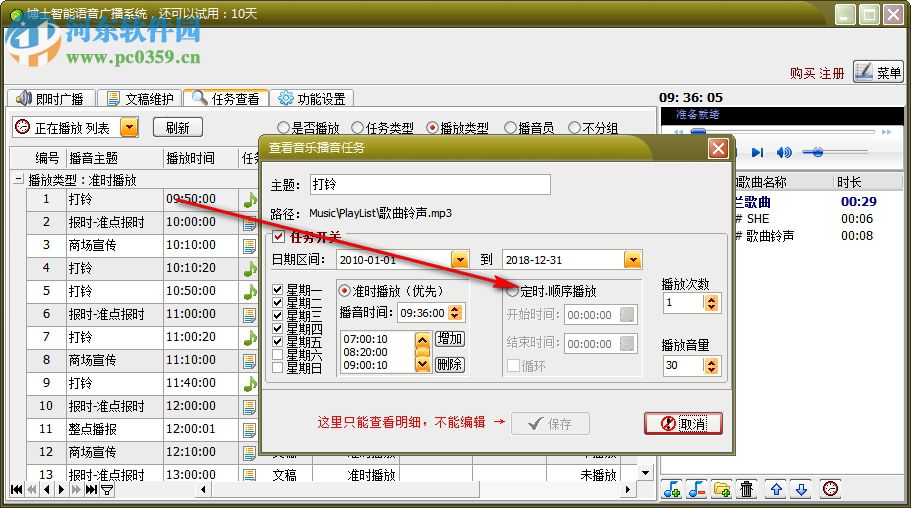The image size is (911, 508).
Task: Click the remove song icon
Action: point(697,489)
